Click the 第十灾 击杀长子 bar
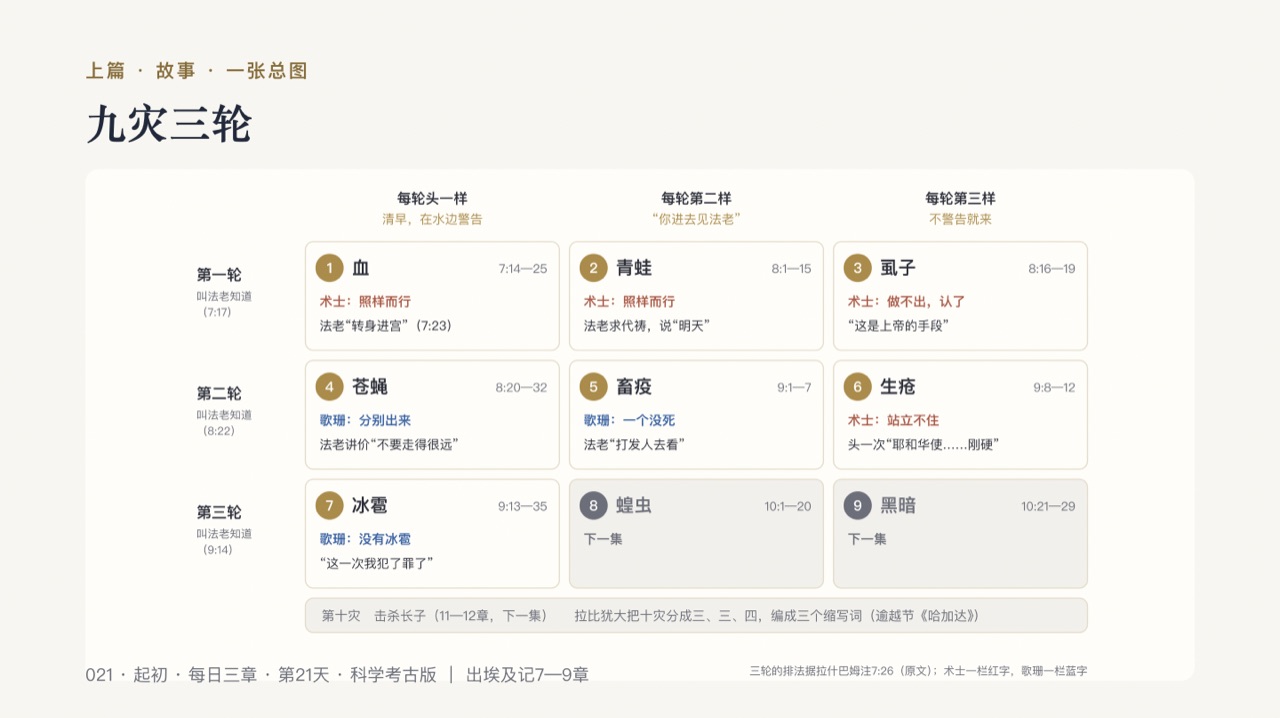Screen dimensions: 1280x718 (696, 616)
